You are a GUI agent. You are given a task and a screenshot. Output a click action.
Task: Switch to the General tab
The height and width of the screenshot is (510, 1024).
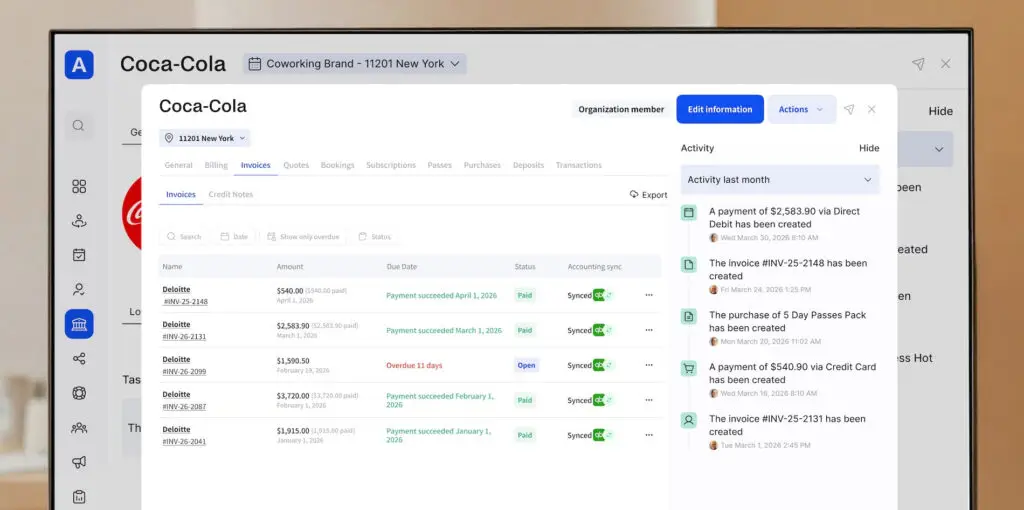tap(178, 165)
